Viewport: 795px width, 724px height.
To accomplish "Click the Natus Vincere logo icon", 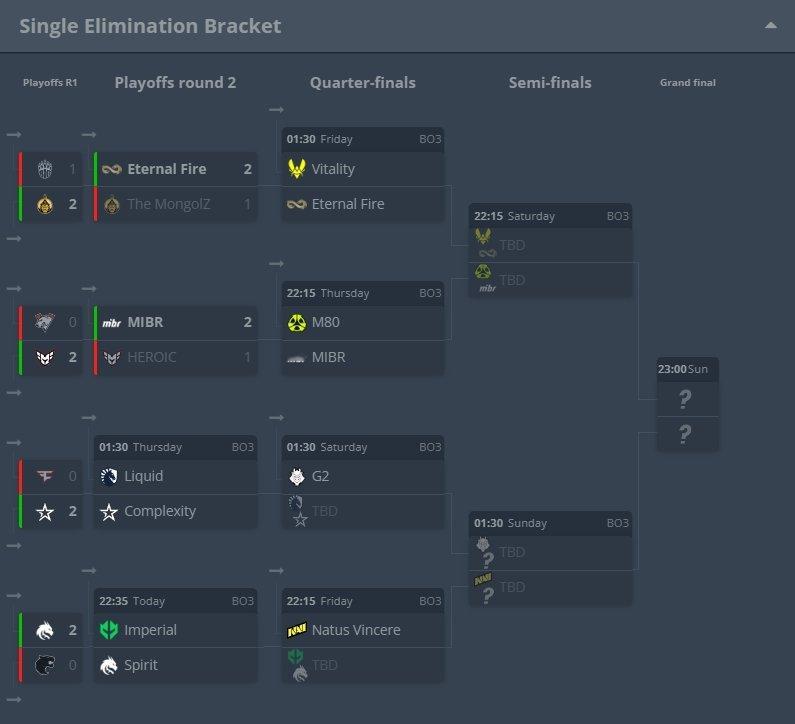I will click(297, 630).
